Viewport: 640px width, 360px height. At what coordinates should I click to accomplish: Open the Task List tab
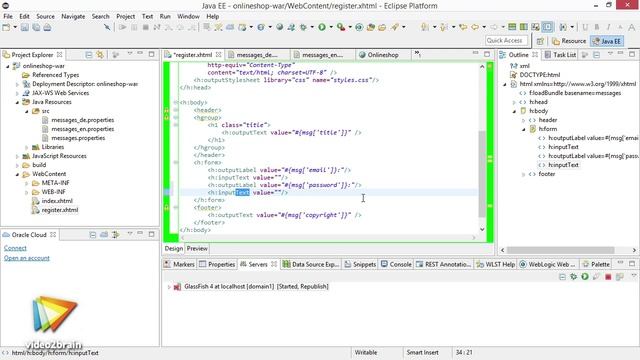click(560, 55)
